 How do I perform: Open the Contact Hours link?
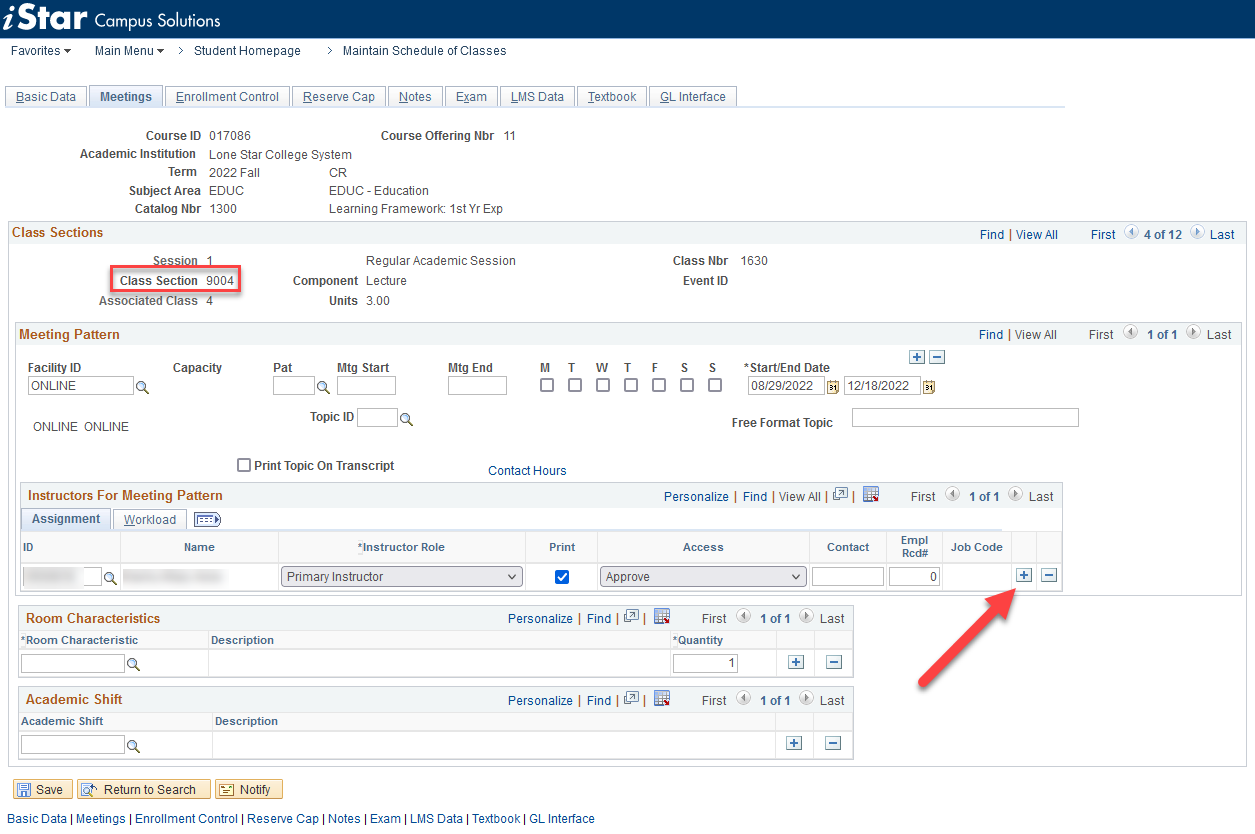point(527,471)
